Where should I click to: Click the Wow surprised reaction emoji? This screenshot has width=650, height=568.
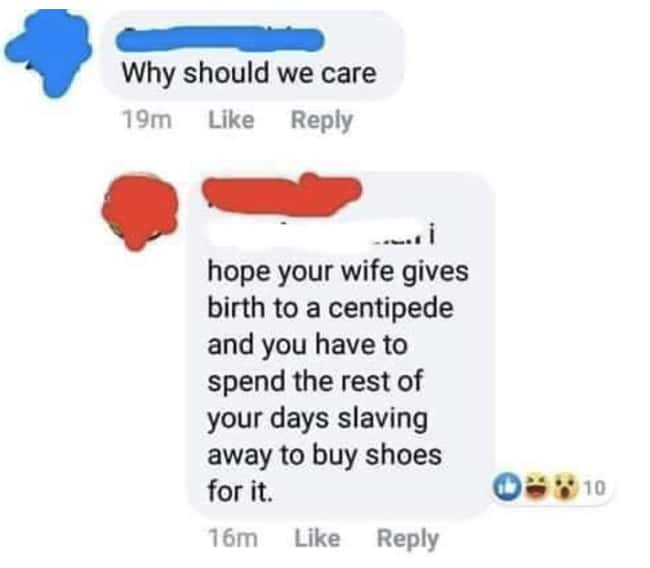tap(566, 487)
